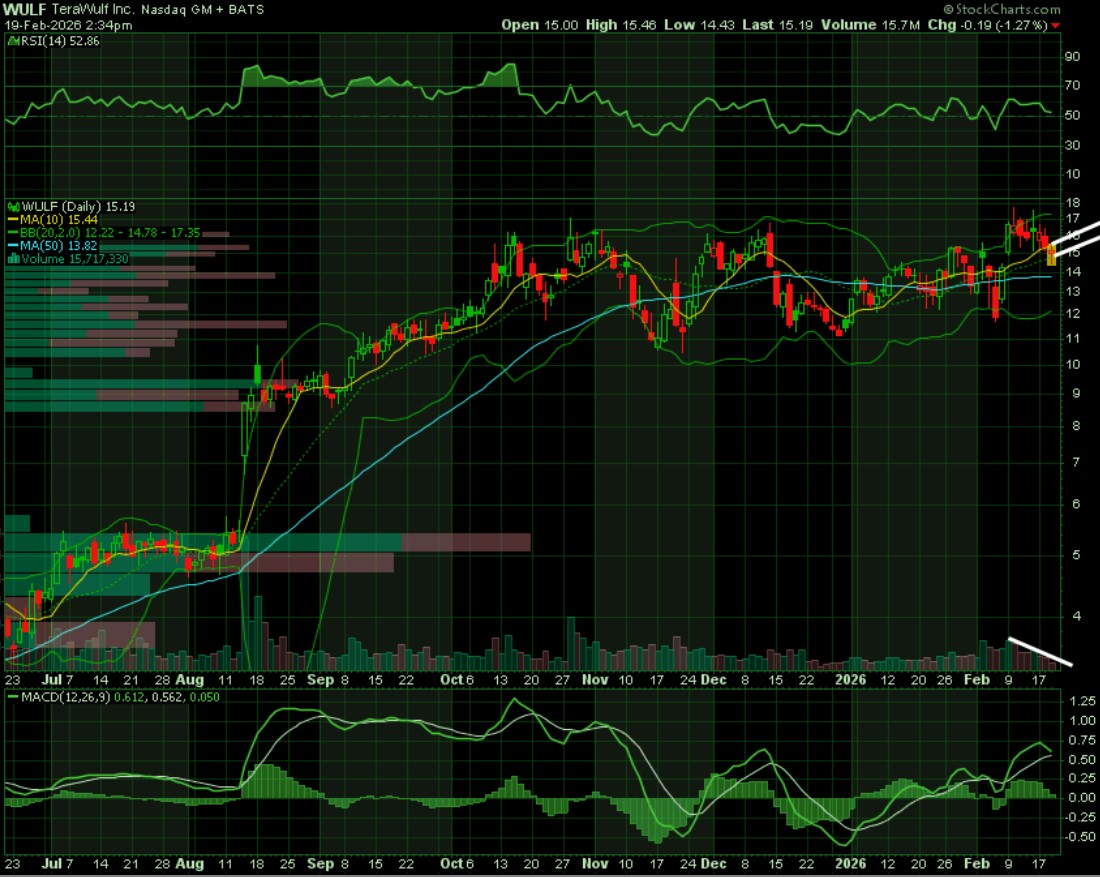Click MACD axis value -0.25

click(1081, 817)
